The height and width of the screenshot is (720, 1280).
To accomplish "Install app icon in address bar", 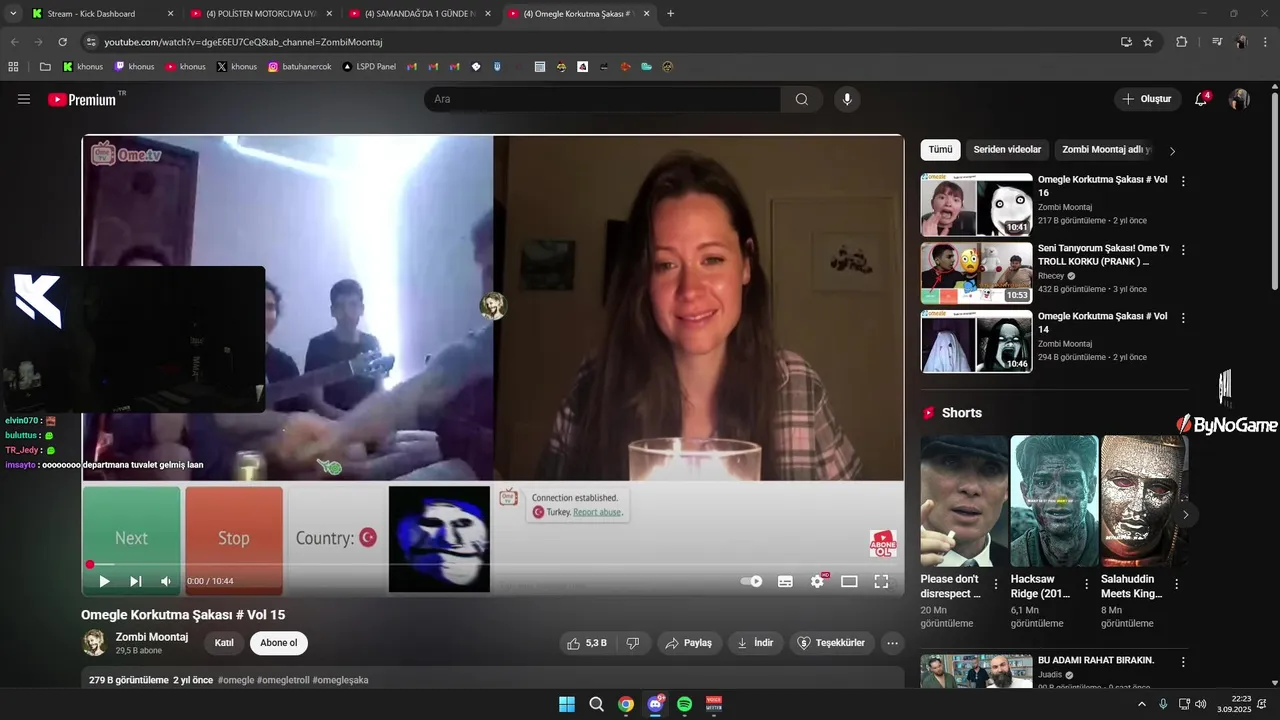I will pyautogui.click(x=1126, y=42).
